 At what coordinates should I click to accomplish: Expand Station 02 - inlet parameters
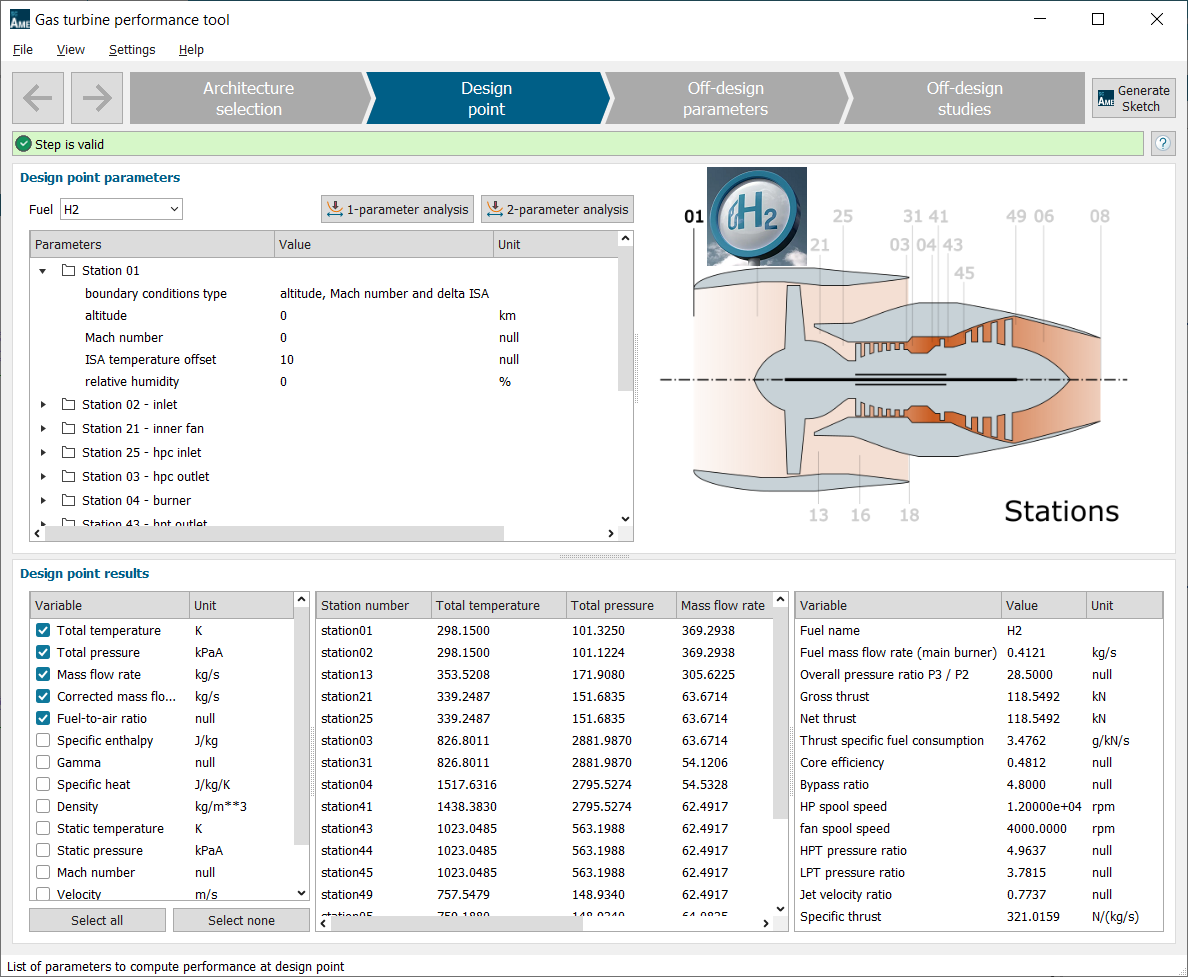click(43, 404)
